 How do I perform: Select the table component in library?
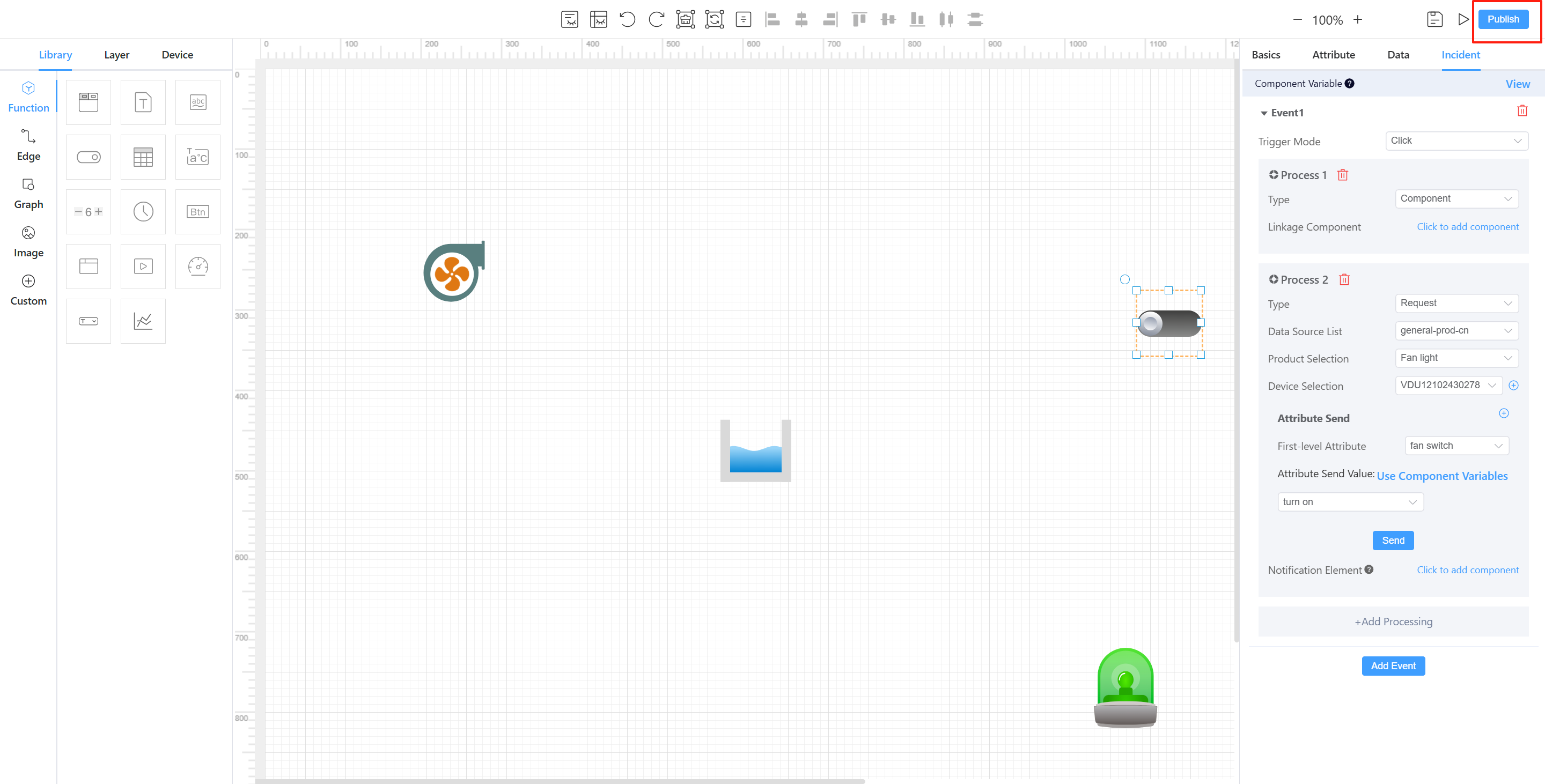coord(143,157)
